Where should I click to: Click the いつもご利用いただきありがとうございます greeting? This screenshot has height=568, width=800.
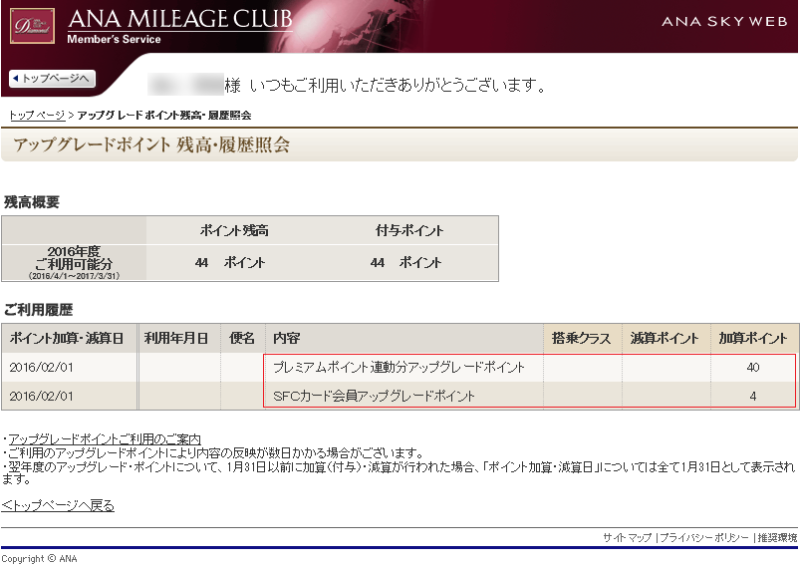[x=398, y=85]
